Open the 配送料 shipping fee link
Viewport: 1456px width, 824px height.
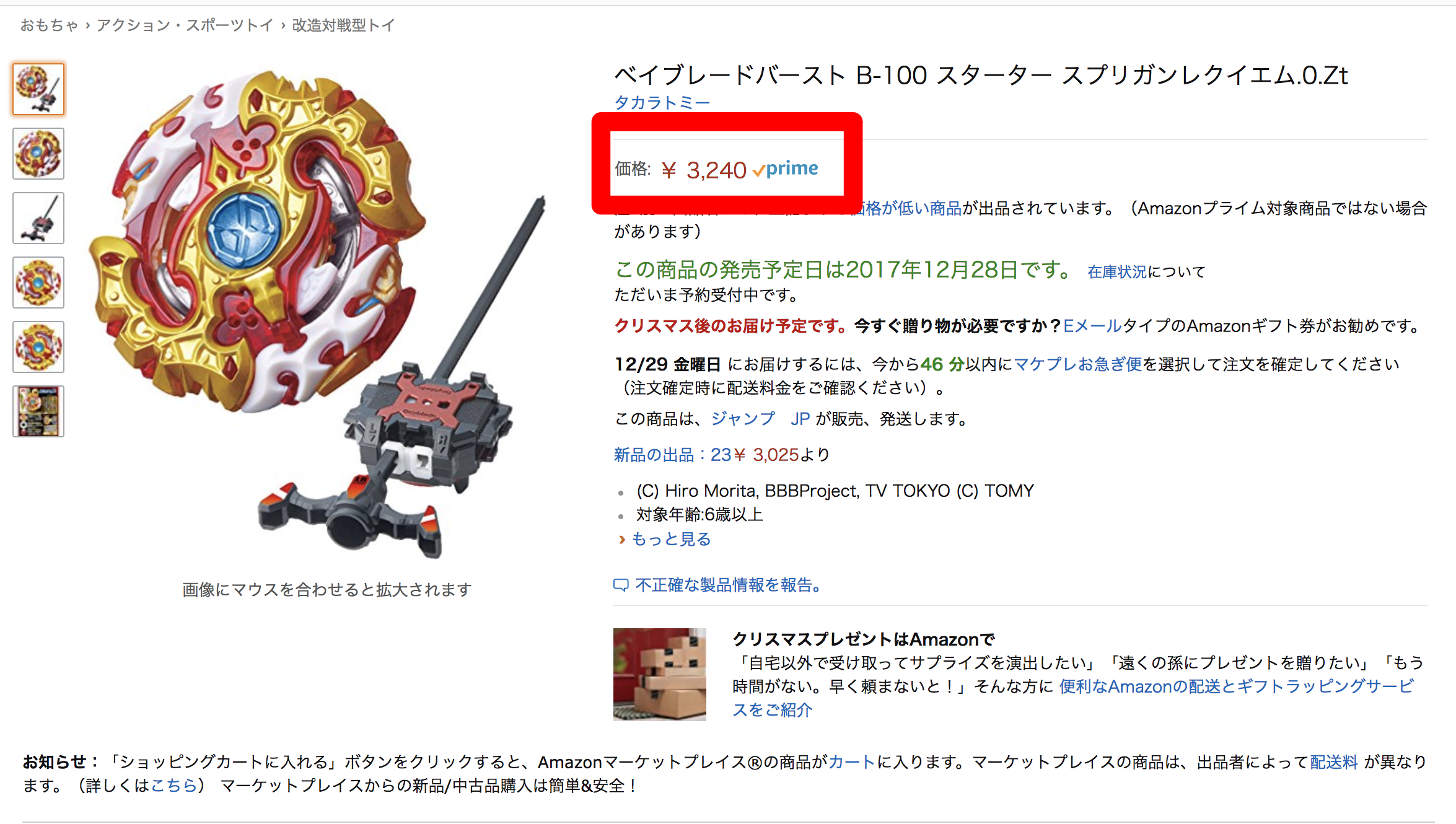click(1333, 762)
